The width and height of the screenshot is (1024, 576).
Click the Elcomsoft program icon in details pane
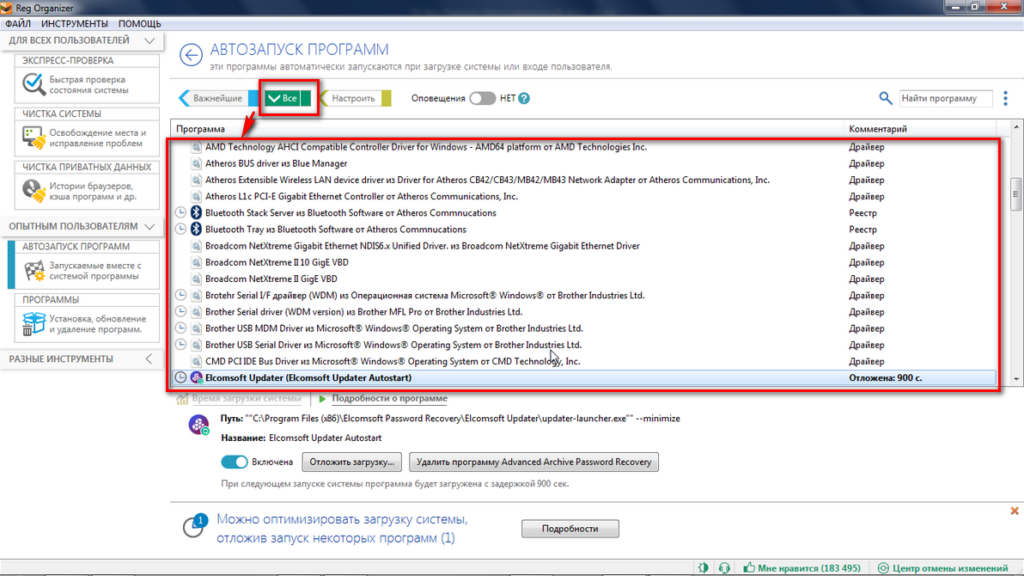199,425
